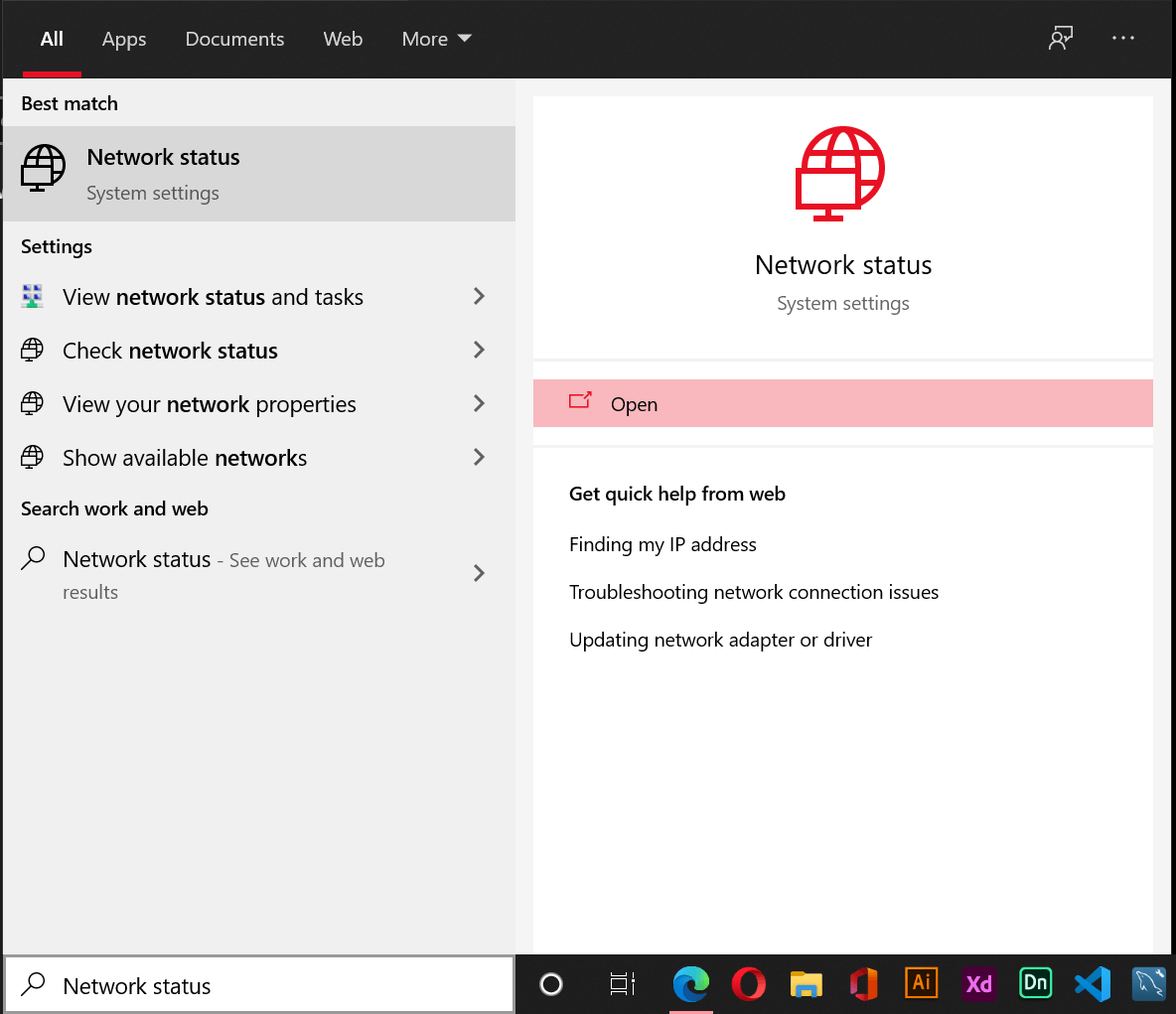Open the search options ellipsis menu
The width and height of the screenshot is (1176, 1014).
1123,38
